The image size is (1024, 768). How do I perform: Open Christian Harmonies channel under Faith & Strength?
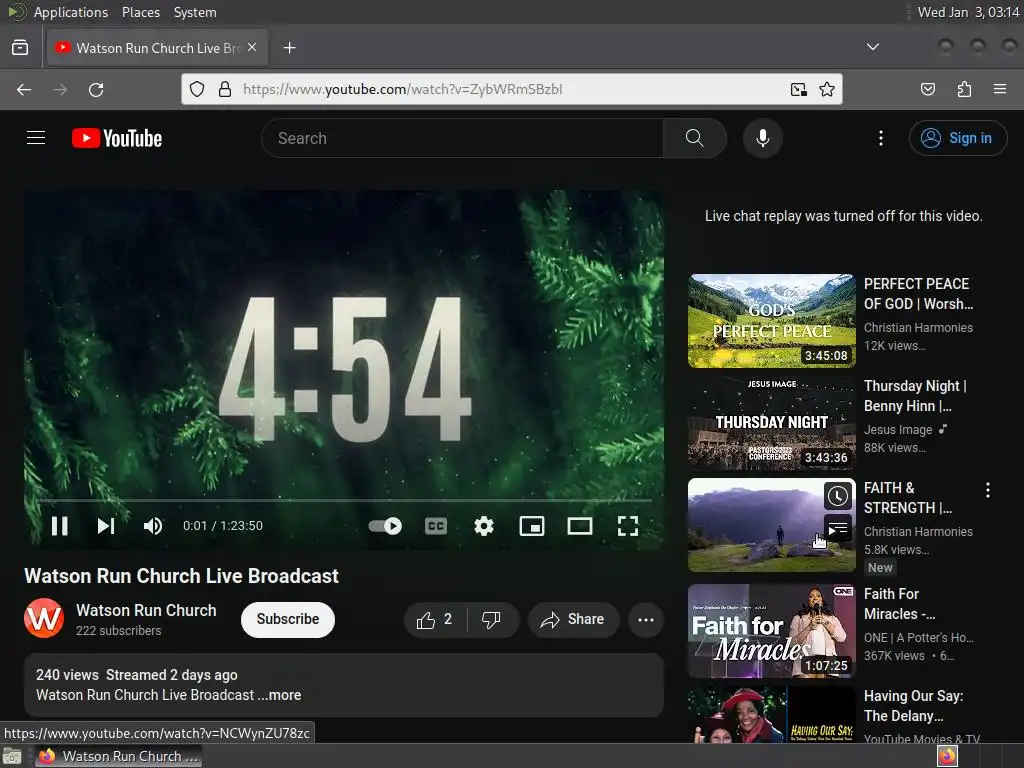pyautogui.click(x=918, y=532)
